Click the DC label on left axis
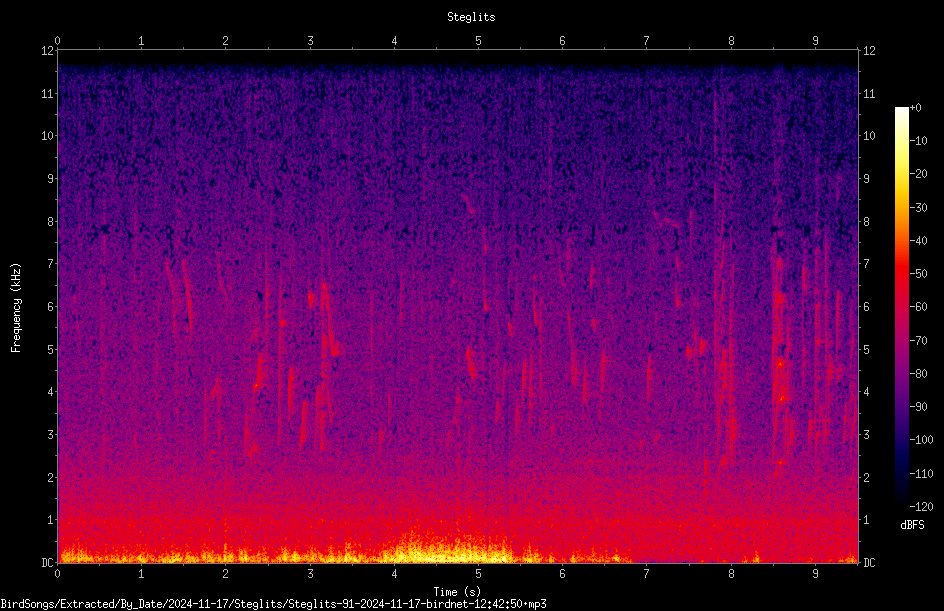944x611 pixels. pyautogui.click(x=48, y=562)
